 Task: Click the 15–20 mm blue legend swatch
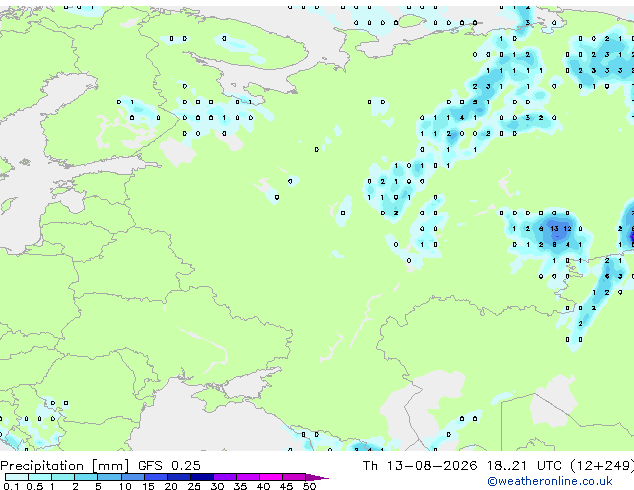pos(155,477)
